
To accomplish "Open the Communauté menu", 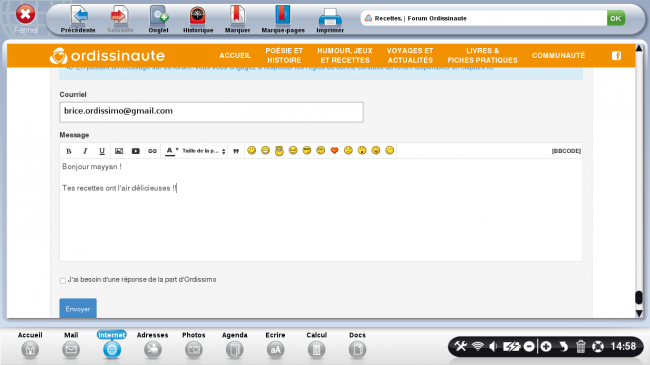I will pos(558,56).
